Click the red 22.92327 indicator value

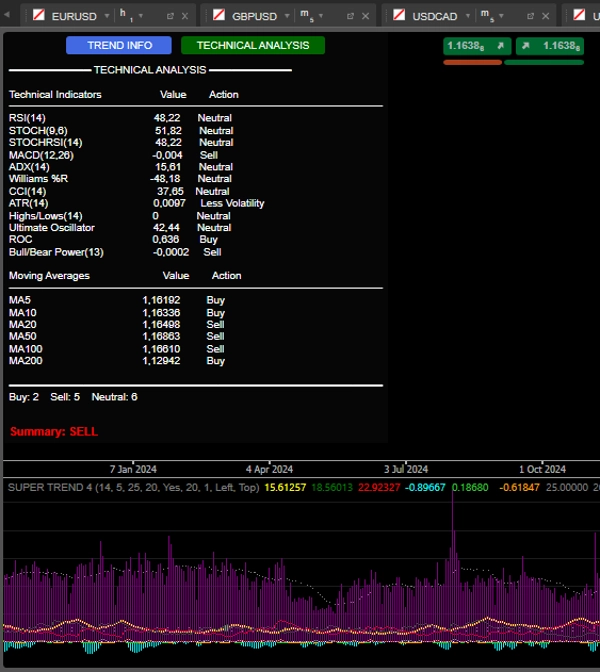(379, 487)
